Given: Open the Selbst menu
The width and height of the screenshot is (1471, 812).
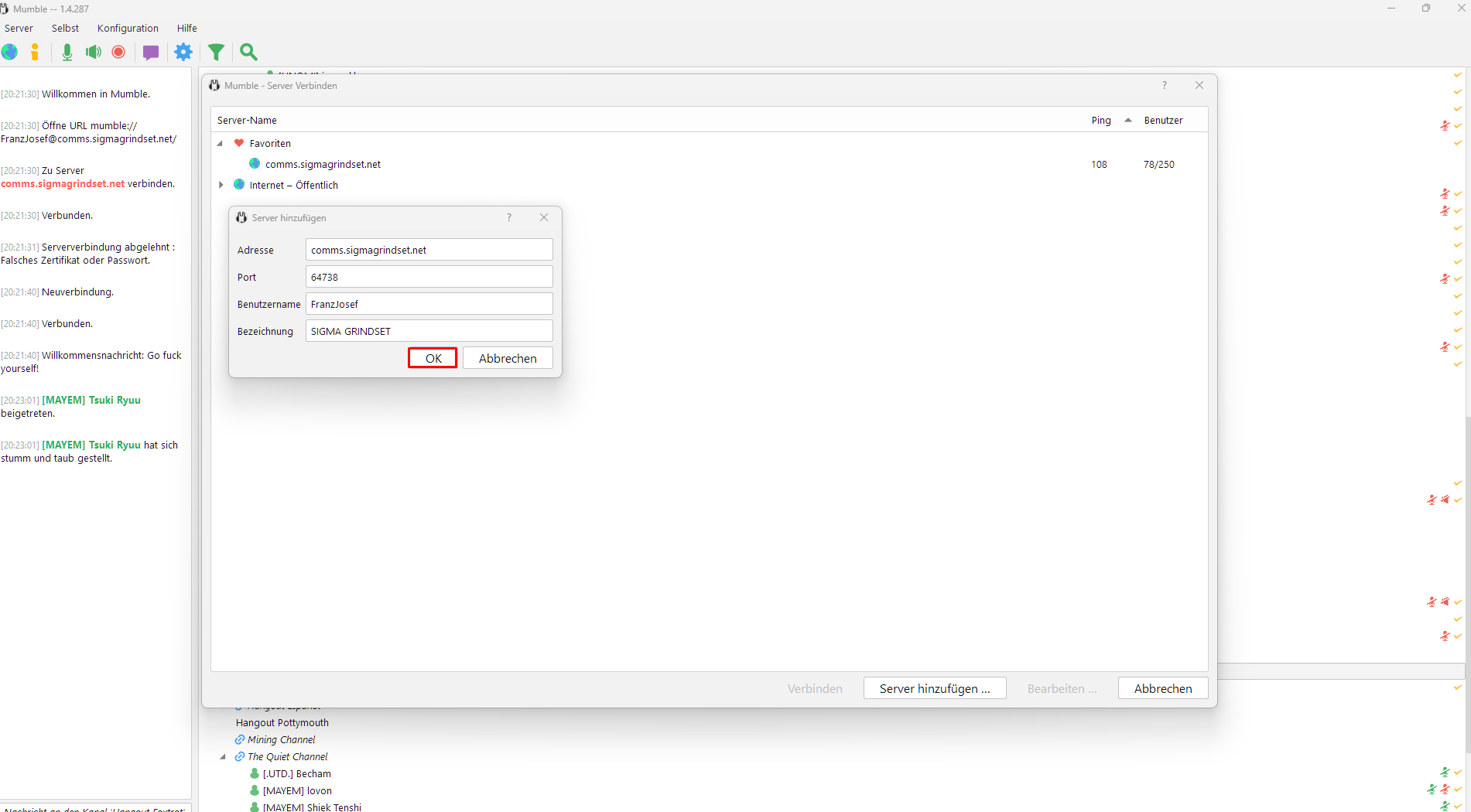Looking at the screenshot, I should (65, 28).
